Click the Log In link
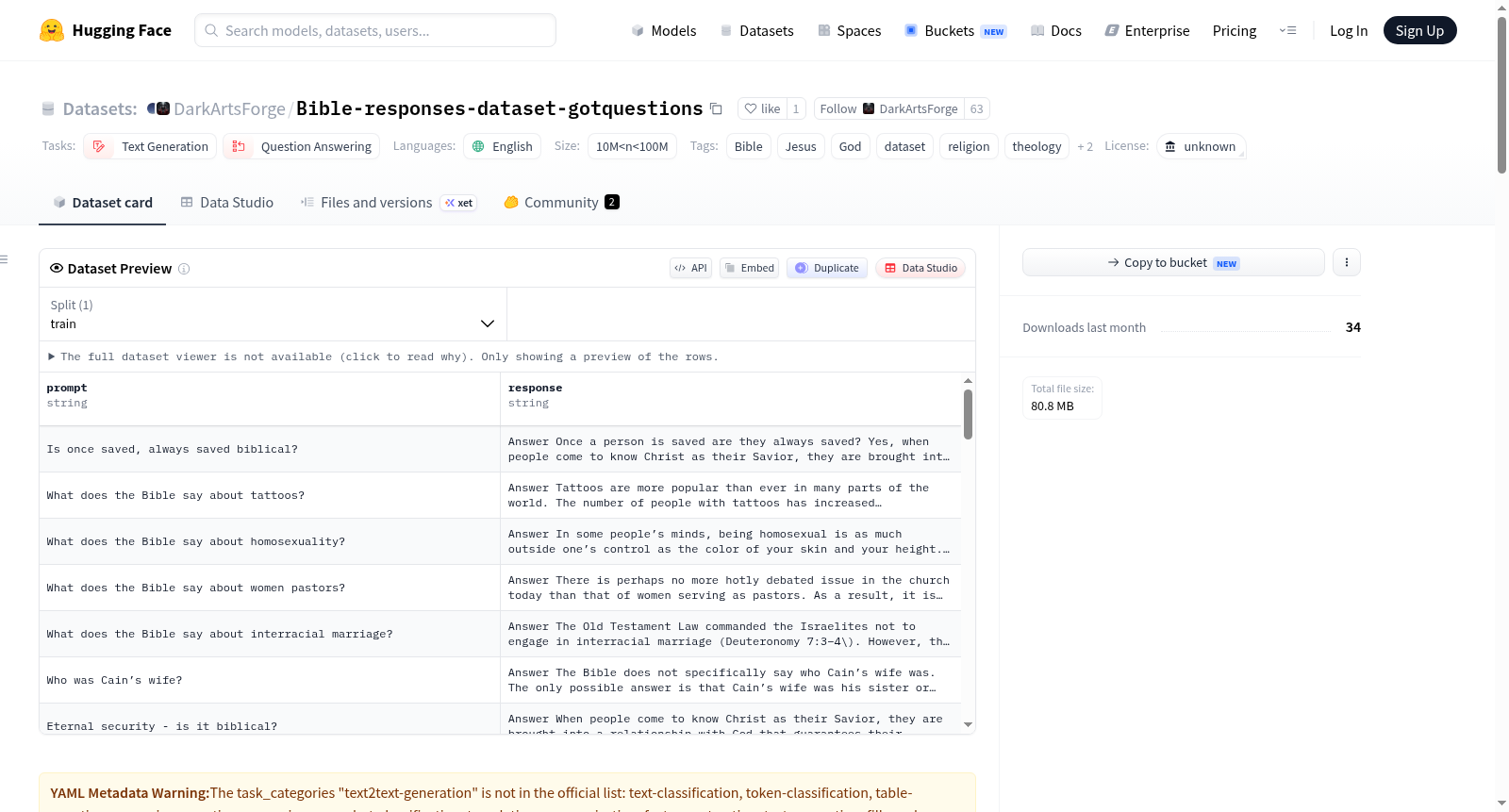The width and height of the screenshot is (1509, 812). click(x=1349, y=30)
